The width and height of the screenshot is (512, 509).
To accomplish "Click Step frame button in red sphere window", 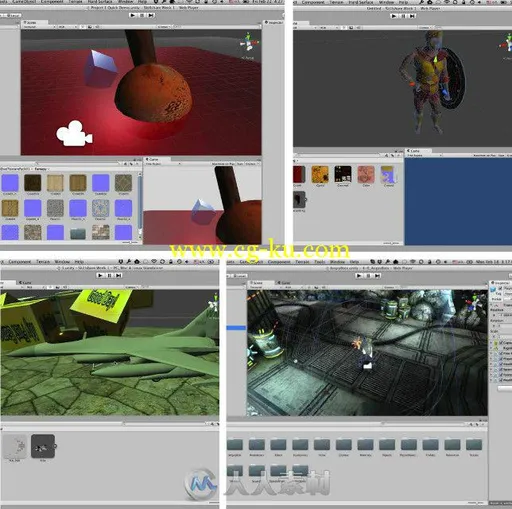I will [x=151, y=15].
